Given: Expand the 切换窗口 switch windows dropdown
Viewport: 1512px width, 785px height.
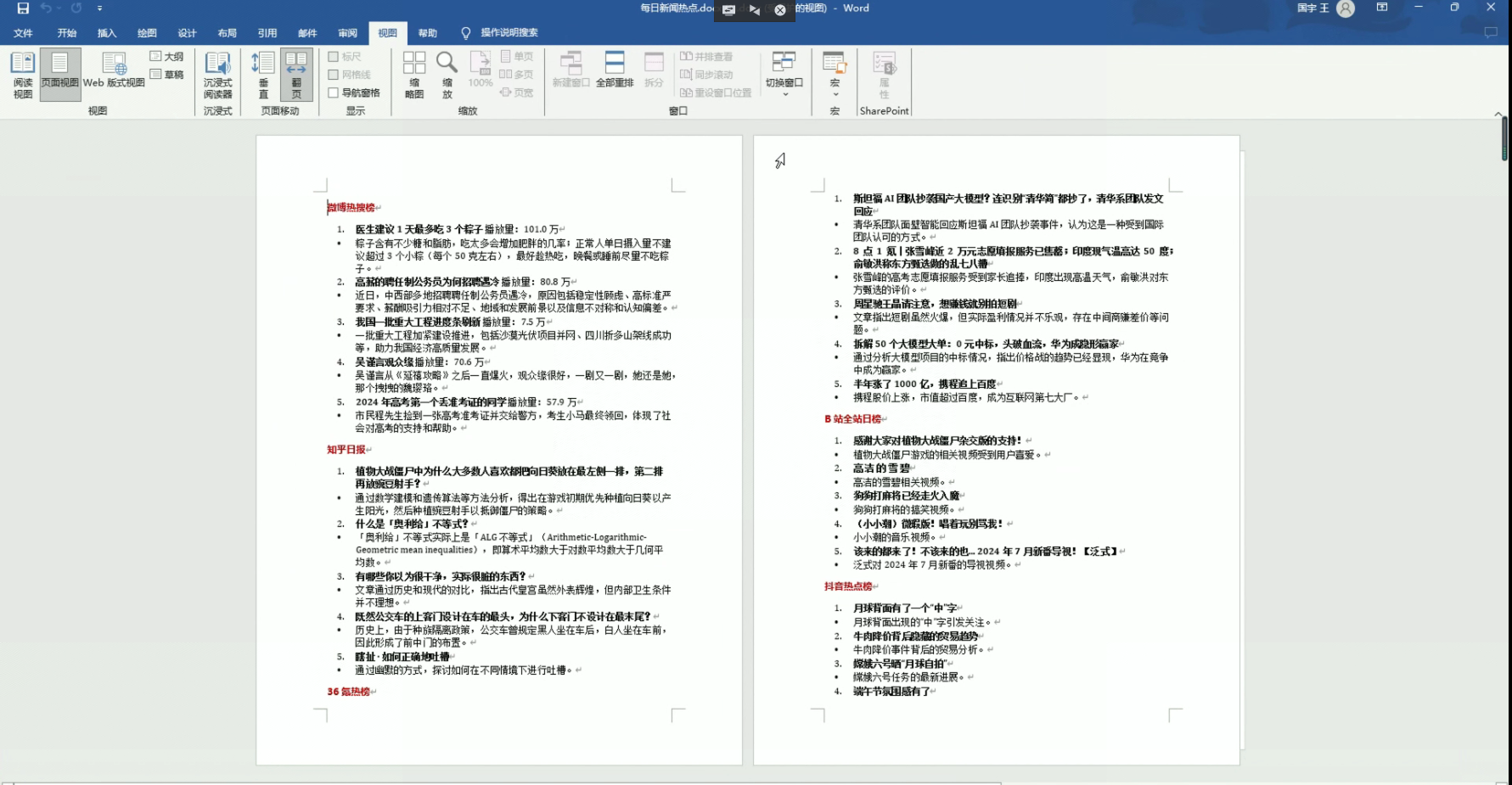Looking at the screenshot, I should 784,74.
